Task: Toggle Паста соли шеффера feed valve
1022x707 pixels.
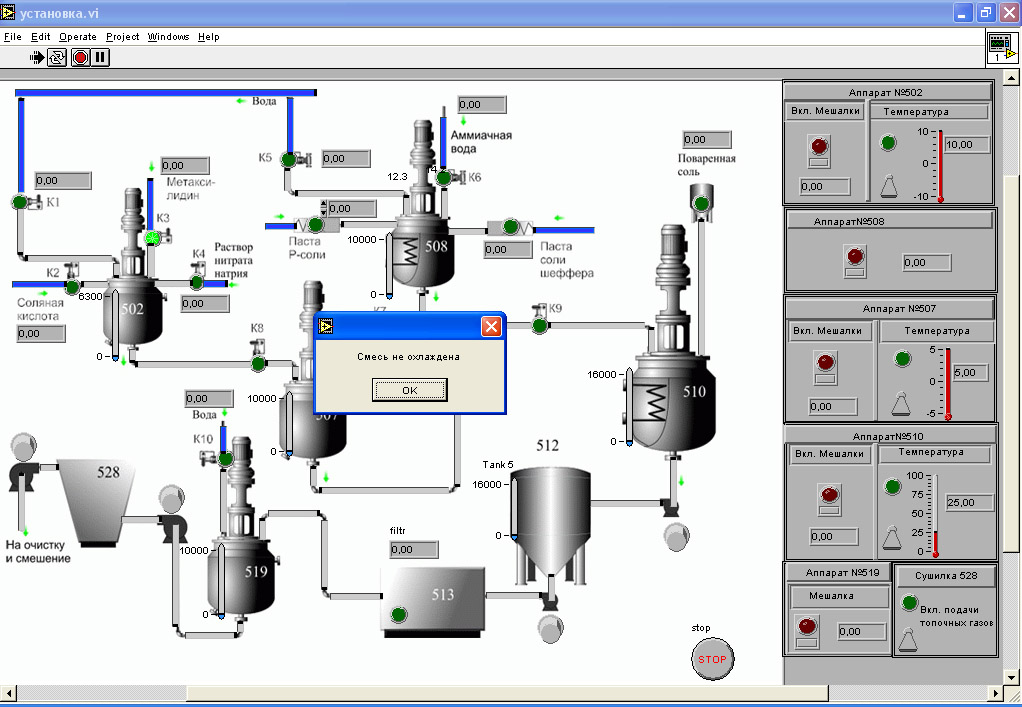Action: tap(511, 227)
